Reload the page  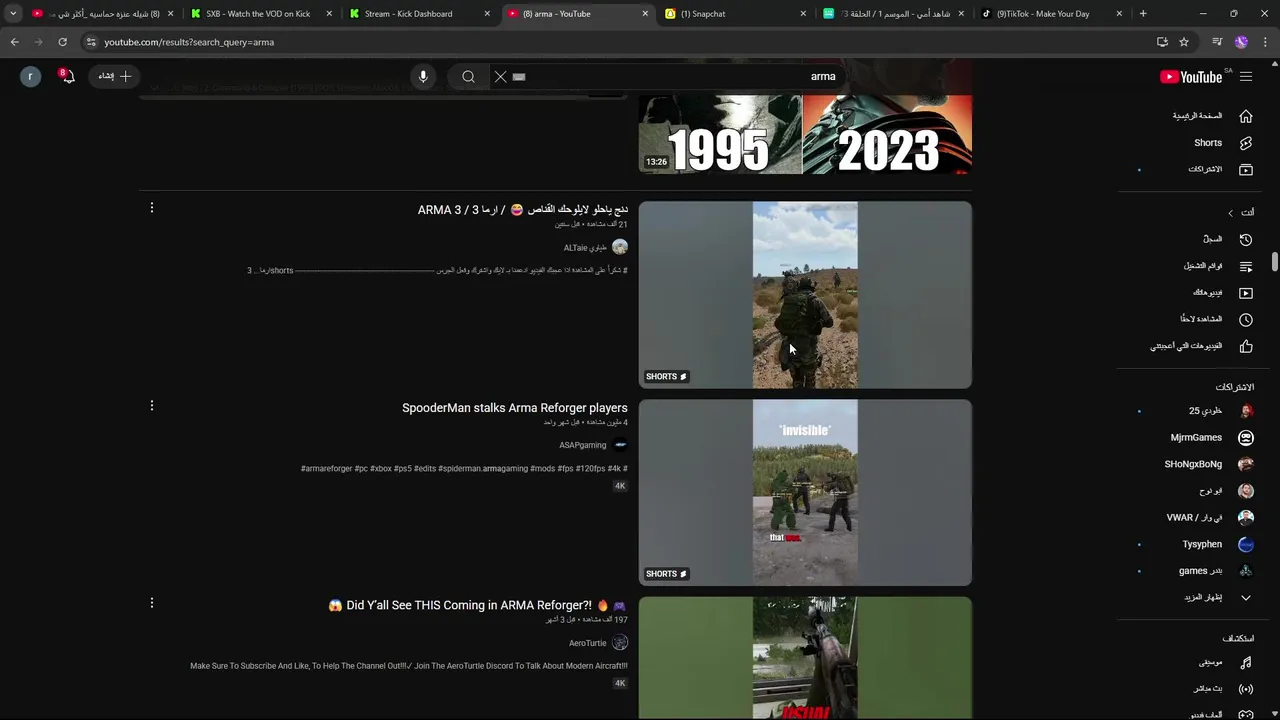(x=62, y=42)
